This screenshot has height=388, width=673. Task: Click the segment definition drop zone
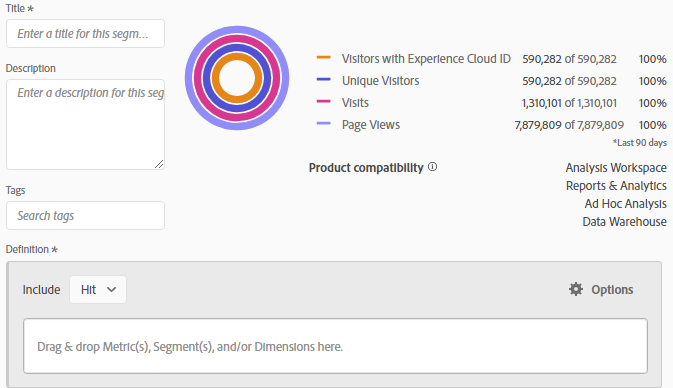(335, 346)
